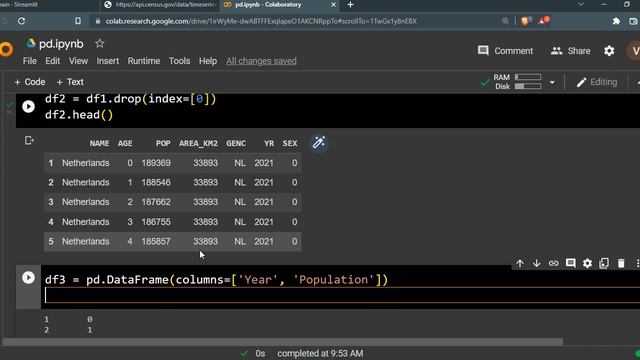The width and height of the screenshot is (640, 360).
Task: Move the cell down with the arrow
Action: (x=536, y=263)
